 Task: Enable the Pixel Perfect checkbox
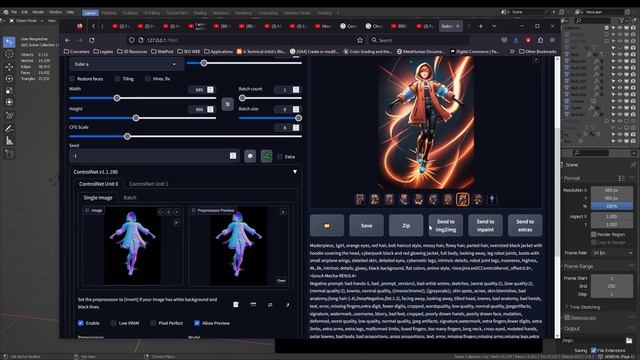(153, 323)
